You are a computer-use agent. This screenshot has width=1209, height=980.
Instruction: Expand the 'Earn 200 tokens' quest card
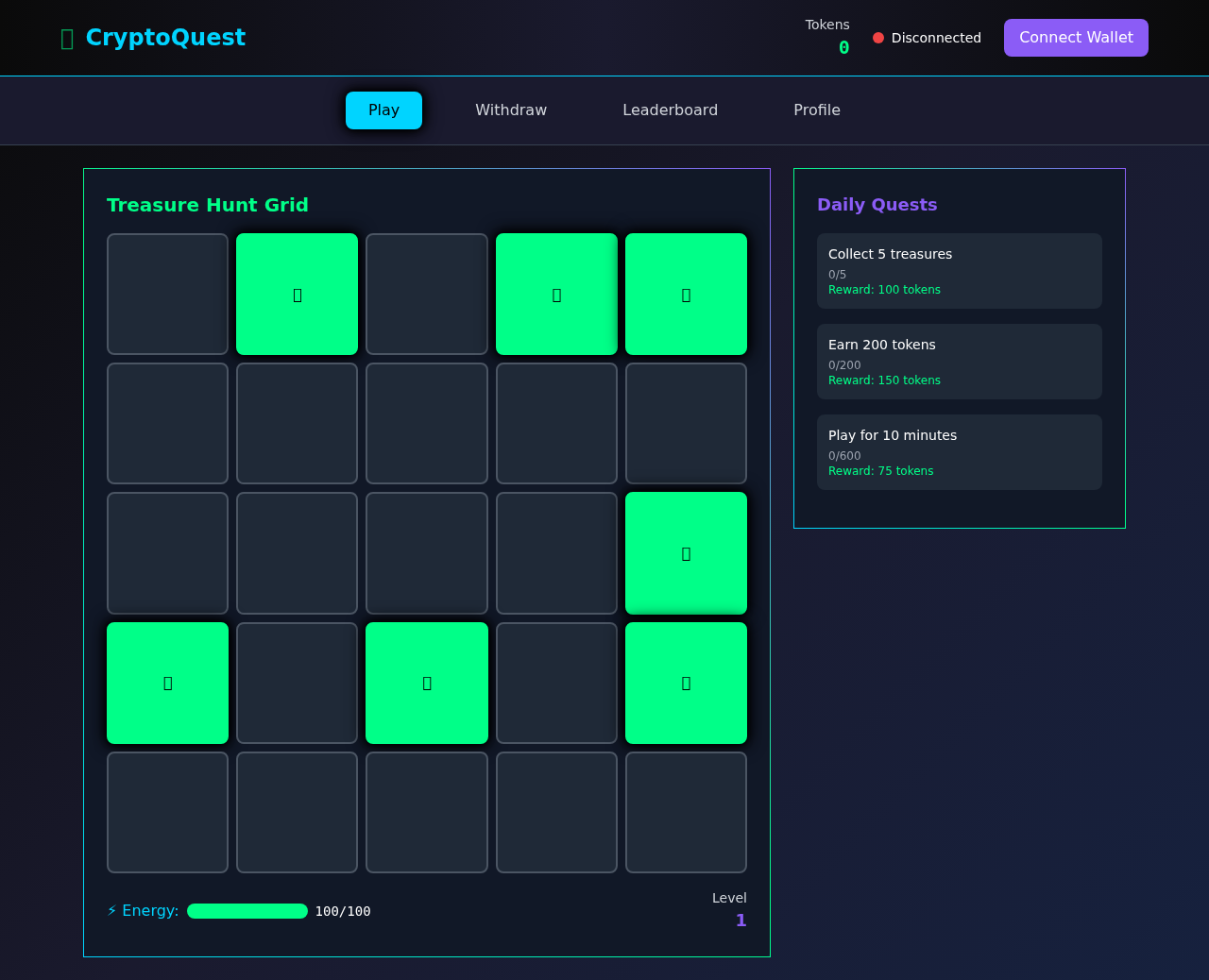pyautogui.click(x=959, y=362)
